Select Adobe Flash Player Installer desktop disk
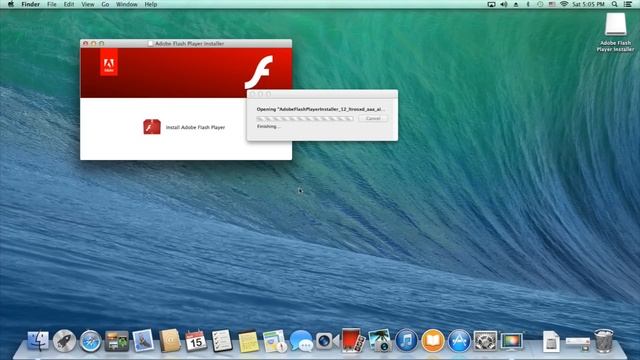 pyautogui.click(x=615, y=24)
